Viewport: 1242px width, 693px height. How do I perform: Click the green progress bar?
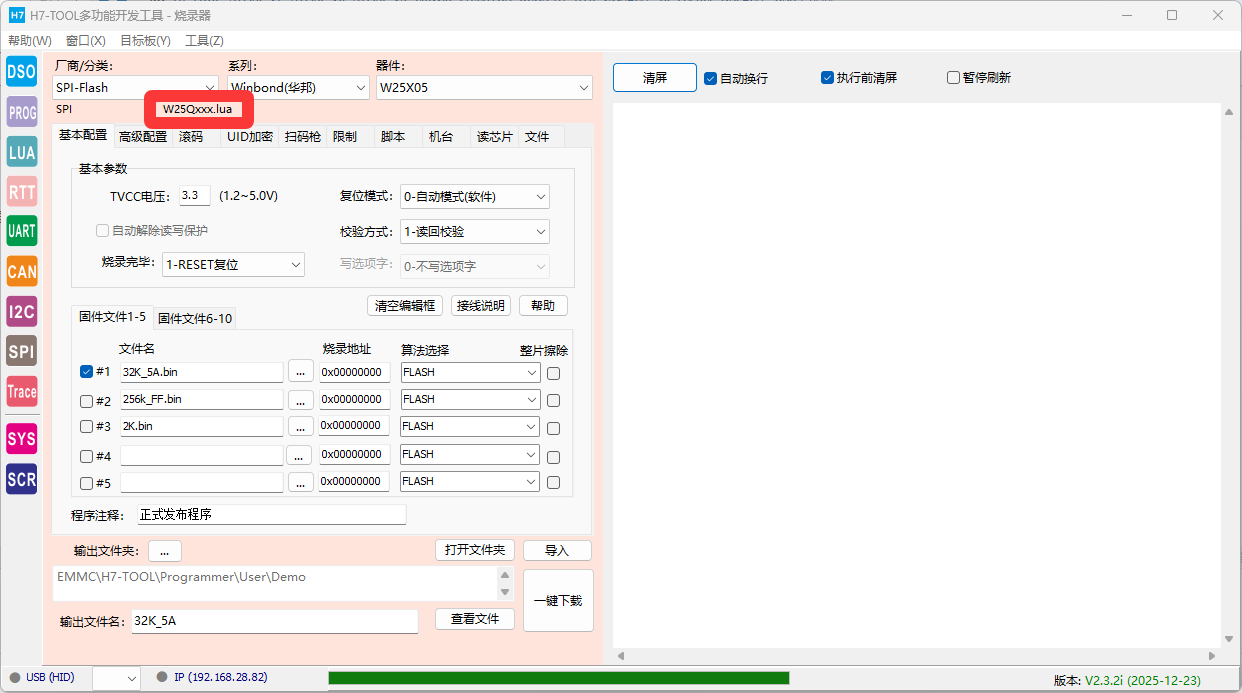558,678
